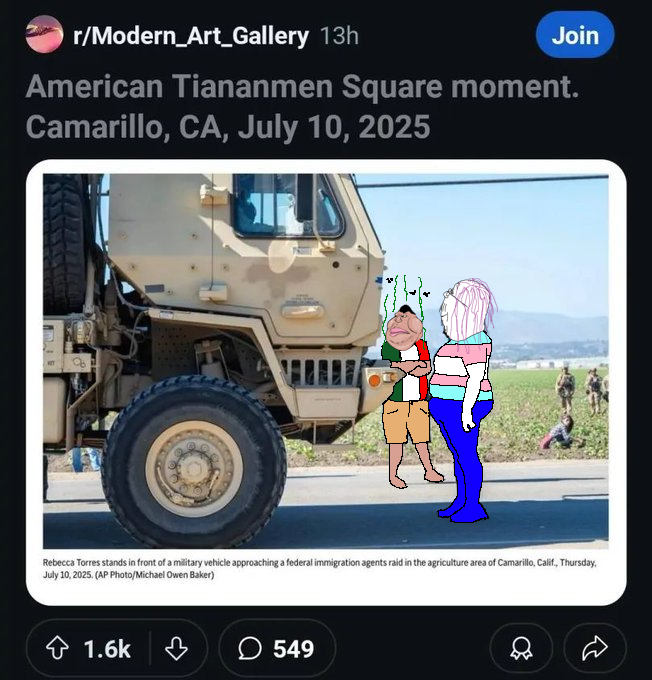Viewport: 652px width, 680px height.
Task: Click the 1.6k vote score
Action: 107,649
